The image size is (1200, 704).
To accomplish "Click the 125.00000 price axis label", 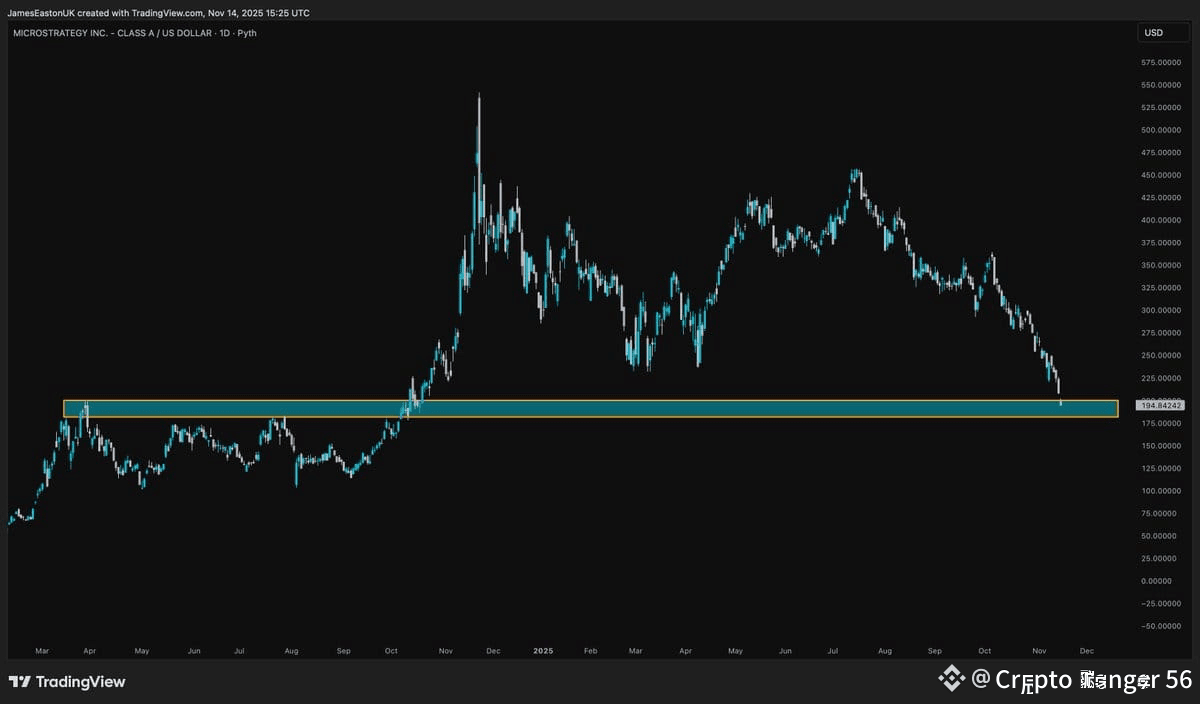I will [x=1162, y=468].
